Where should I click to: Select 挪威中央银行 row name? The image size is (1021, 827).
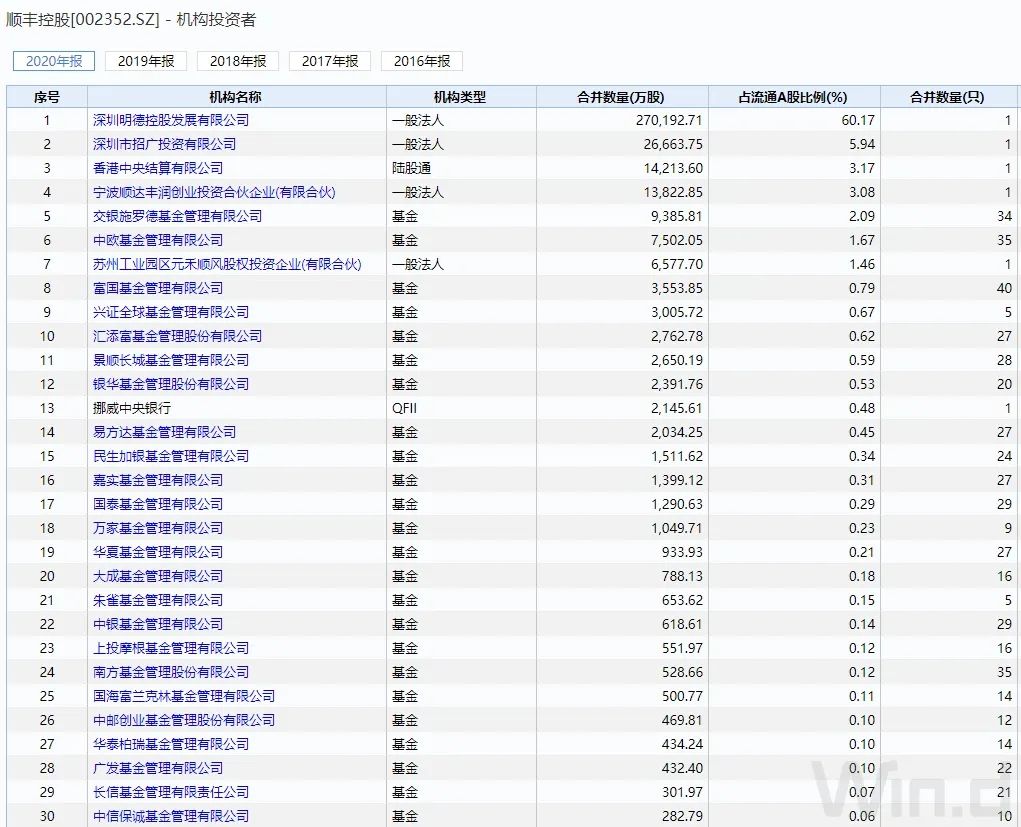pyautogui.click(x=132, y=408)
